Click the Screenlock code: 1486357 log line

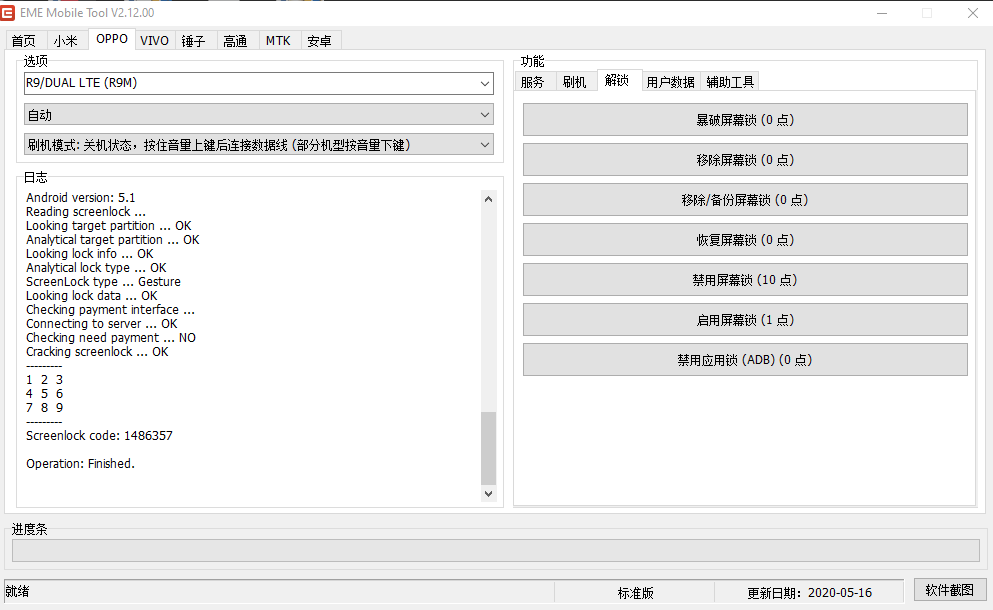pyautogui.click(x=99, y=436)
